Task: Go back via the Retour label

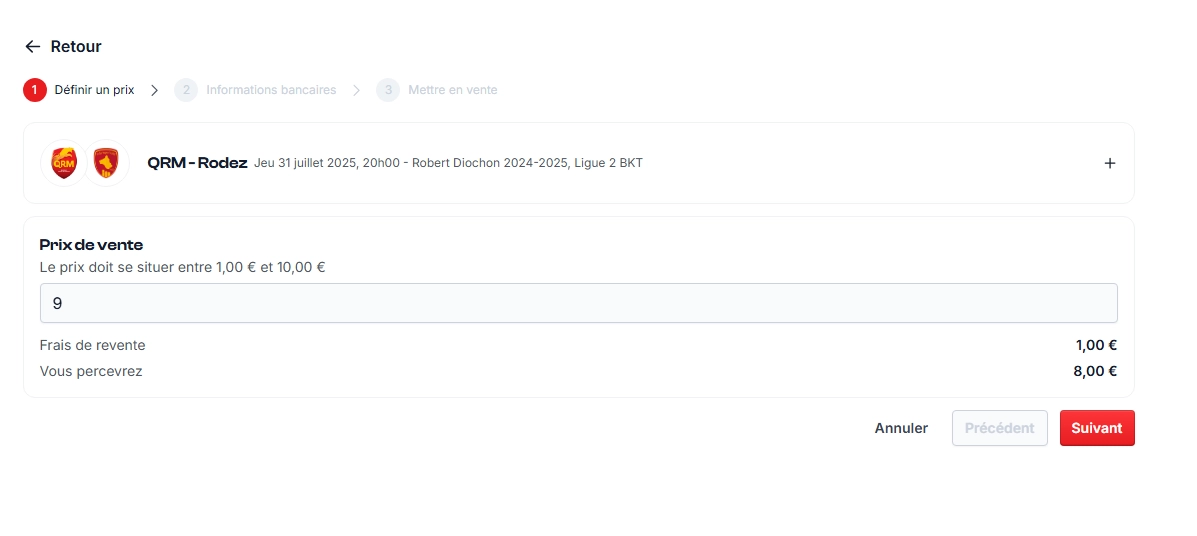Action: 76,47
